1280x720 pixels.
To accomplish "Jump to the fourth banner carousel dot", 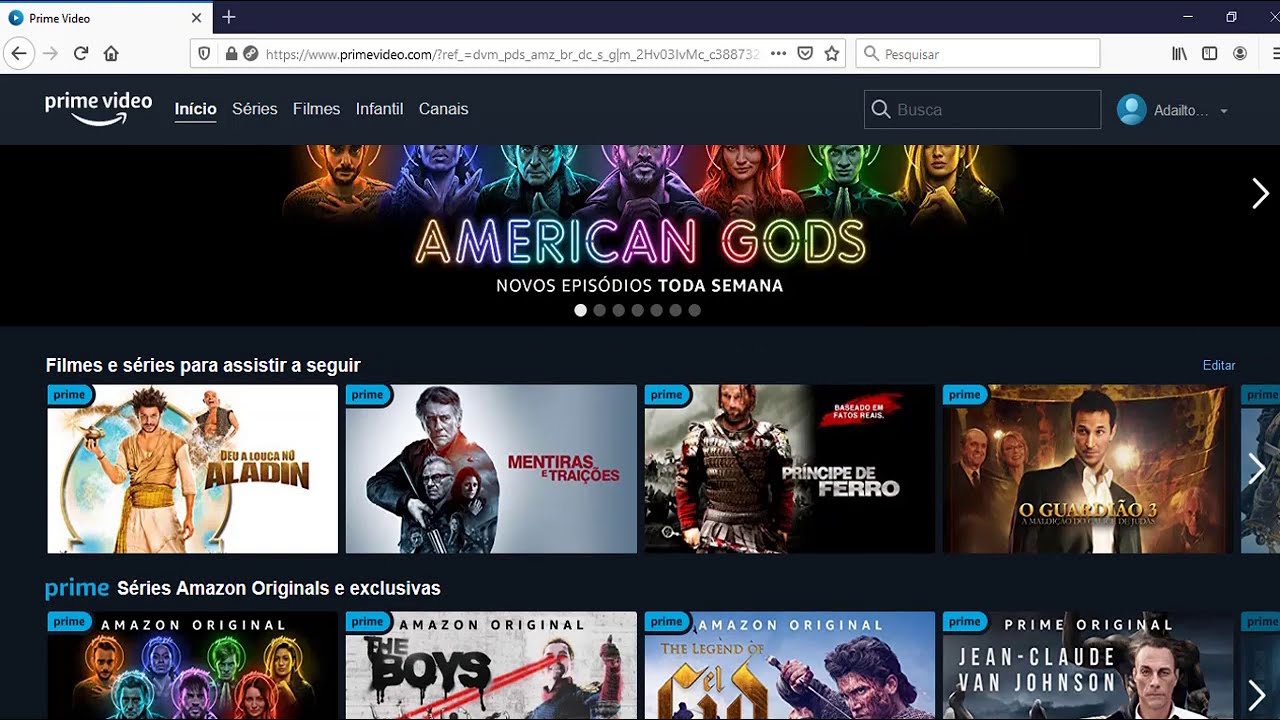I will [x=637, y=310].
